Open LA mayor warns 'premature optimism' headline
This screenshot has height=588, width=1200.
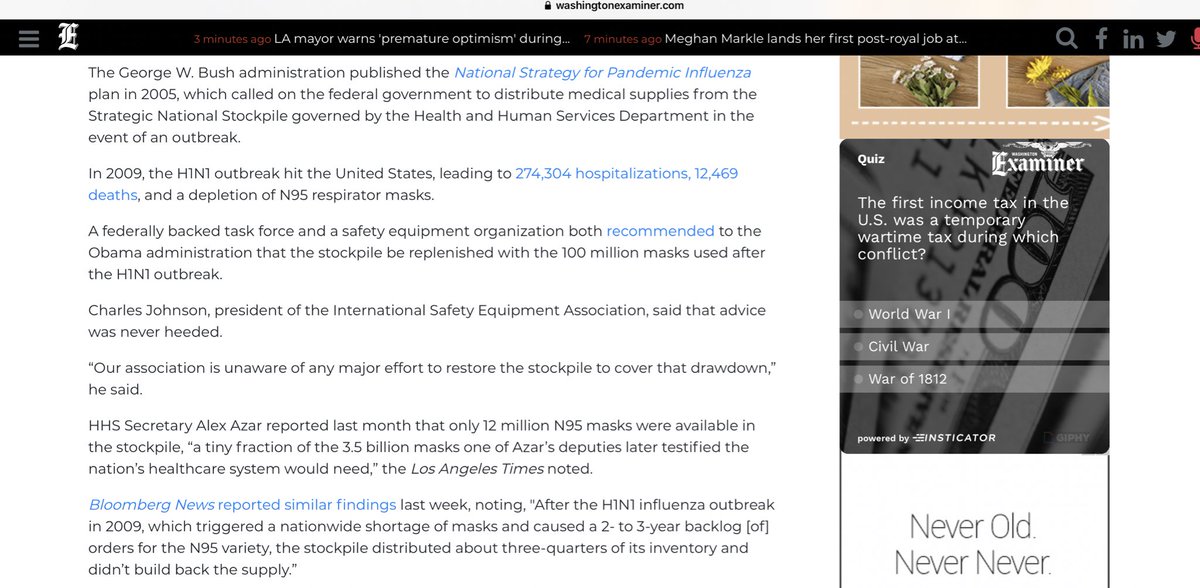pyautogui.click(x=423, y=39)
